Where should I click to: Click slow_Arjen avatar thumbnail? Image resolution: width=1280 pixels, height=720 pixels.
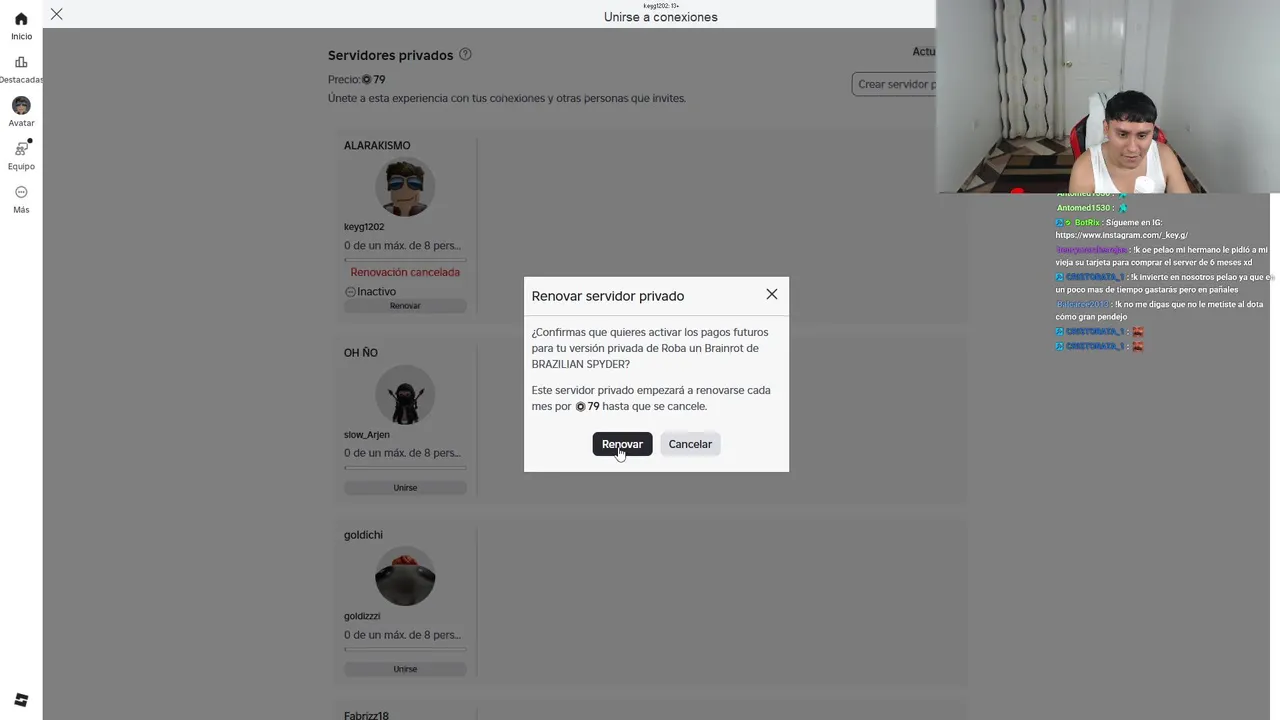point(405,395)
